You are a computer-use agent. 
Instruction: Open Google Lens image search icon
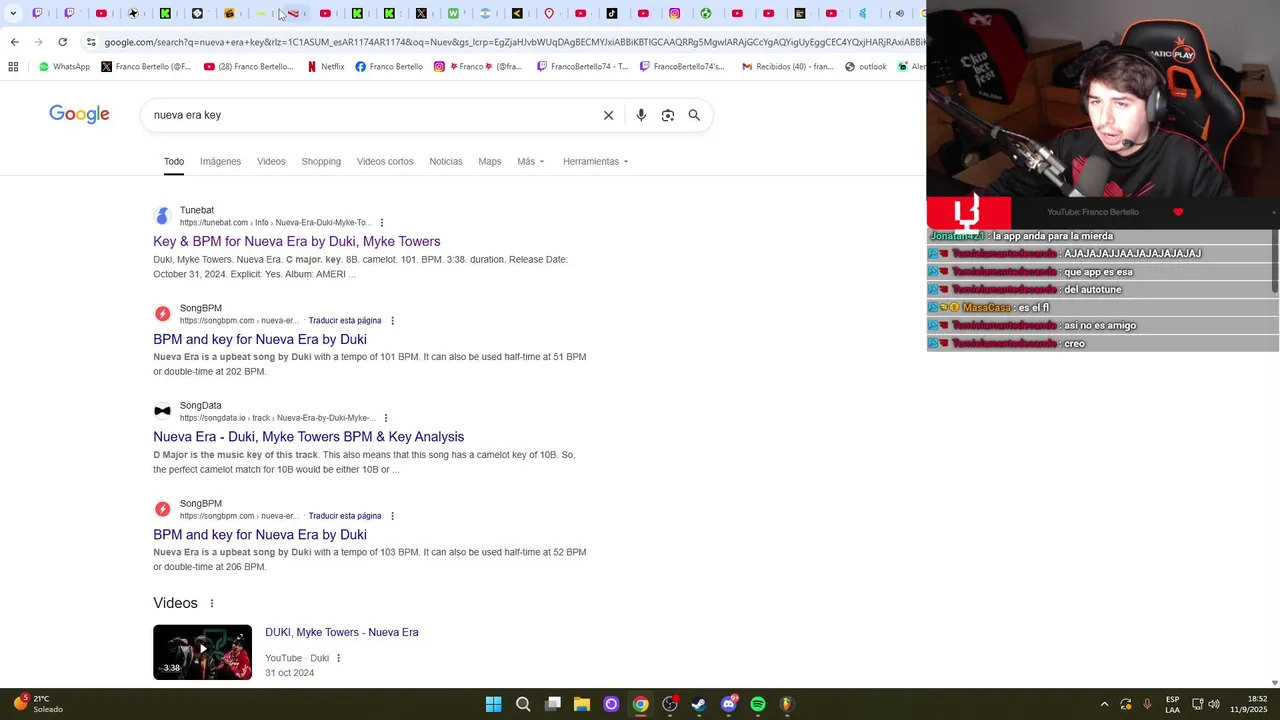click(668, 115)
